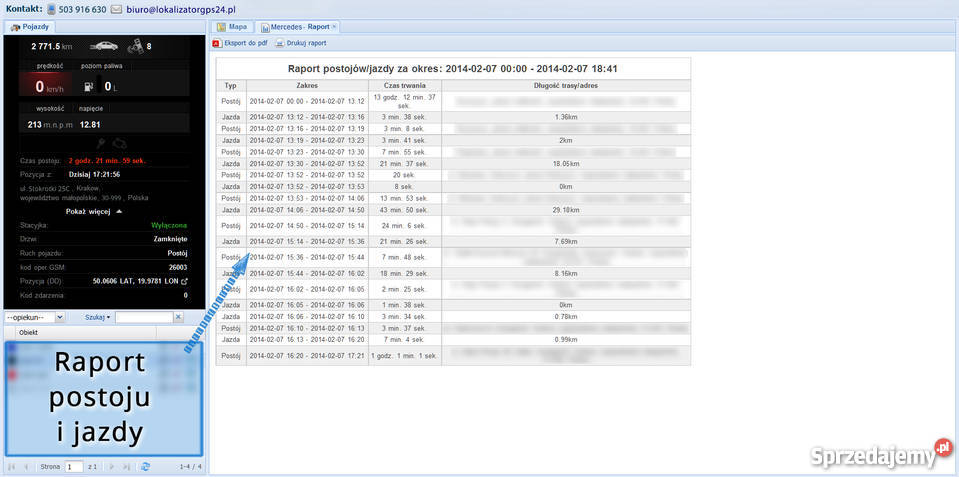Focus the vehicle search input field

[x=144, y=317]
